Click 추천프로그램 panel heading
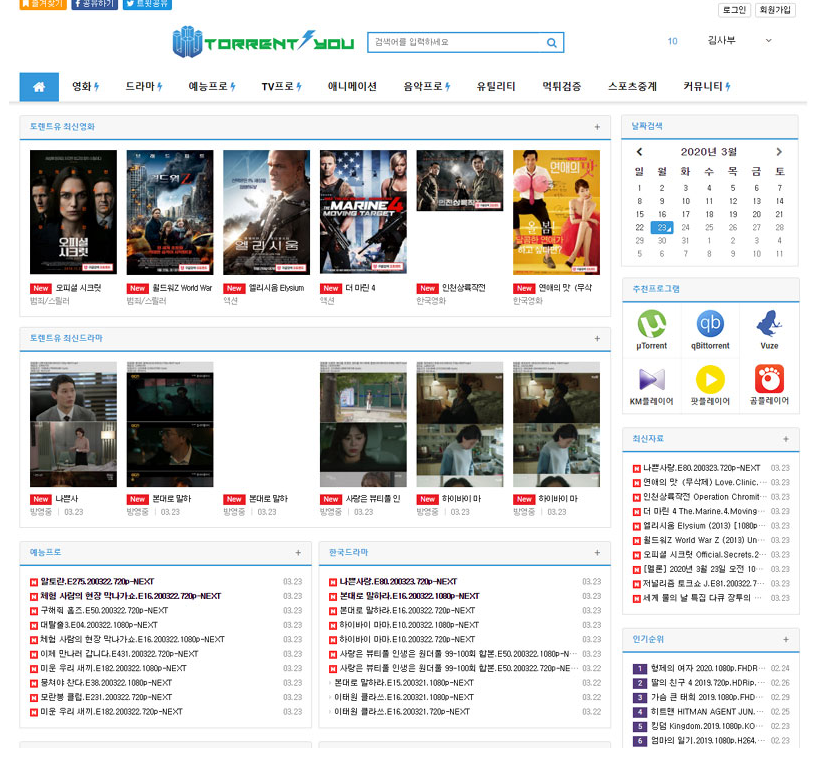813x770 pixels. tap(655, 289)
